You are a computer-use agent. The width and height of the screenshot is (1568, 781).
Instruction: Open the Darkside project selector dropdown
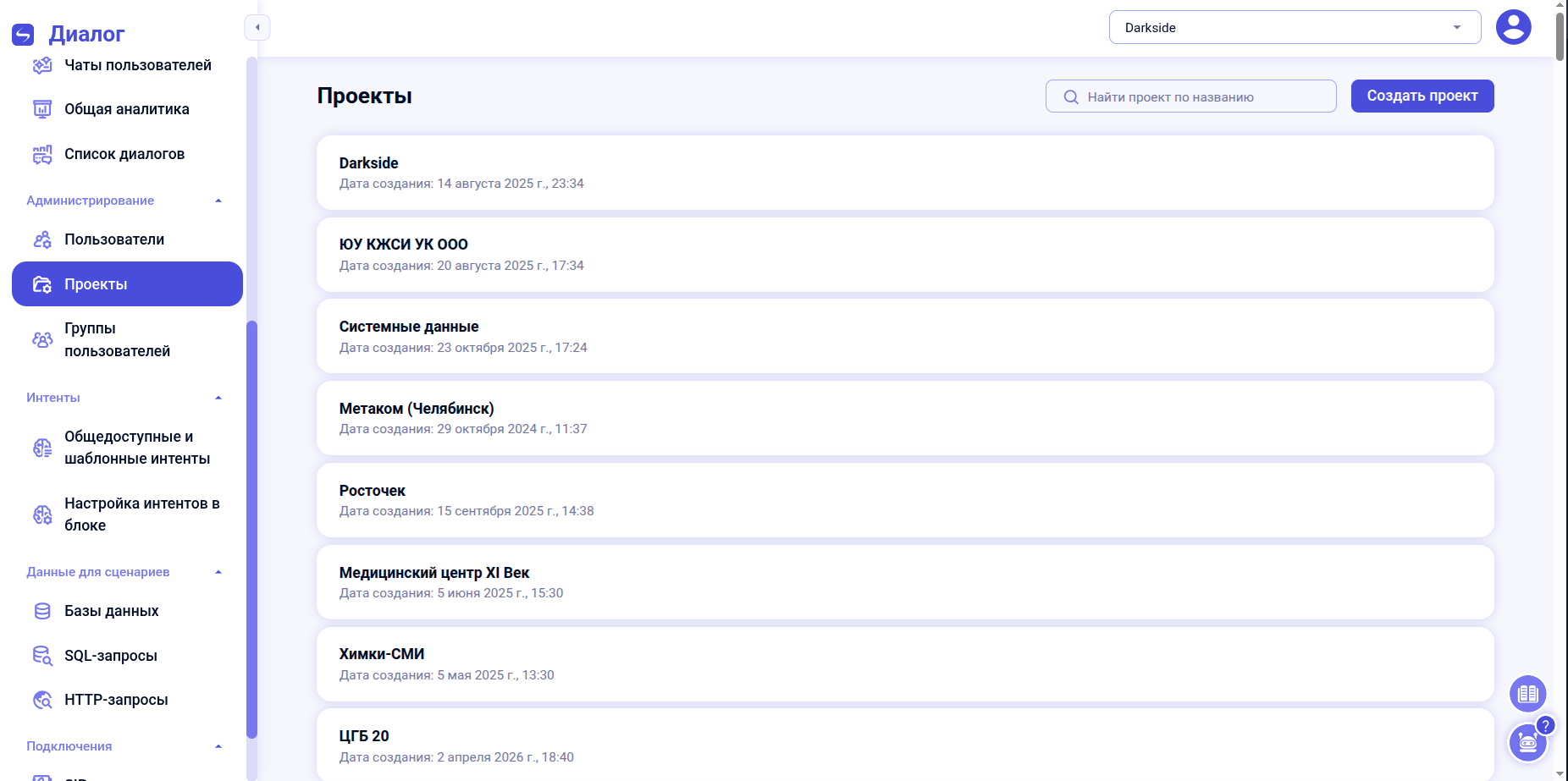click(x=1295, y=27)
